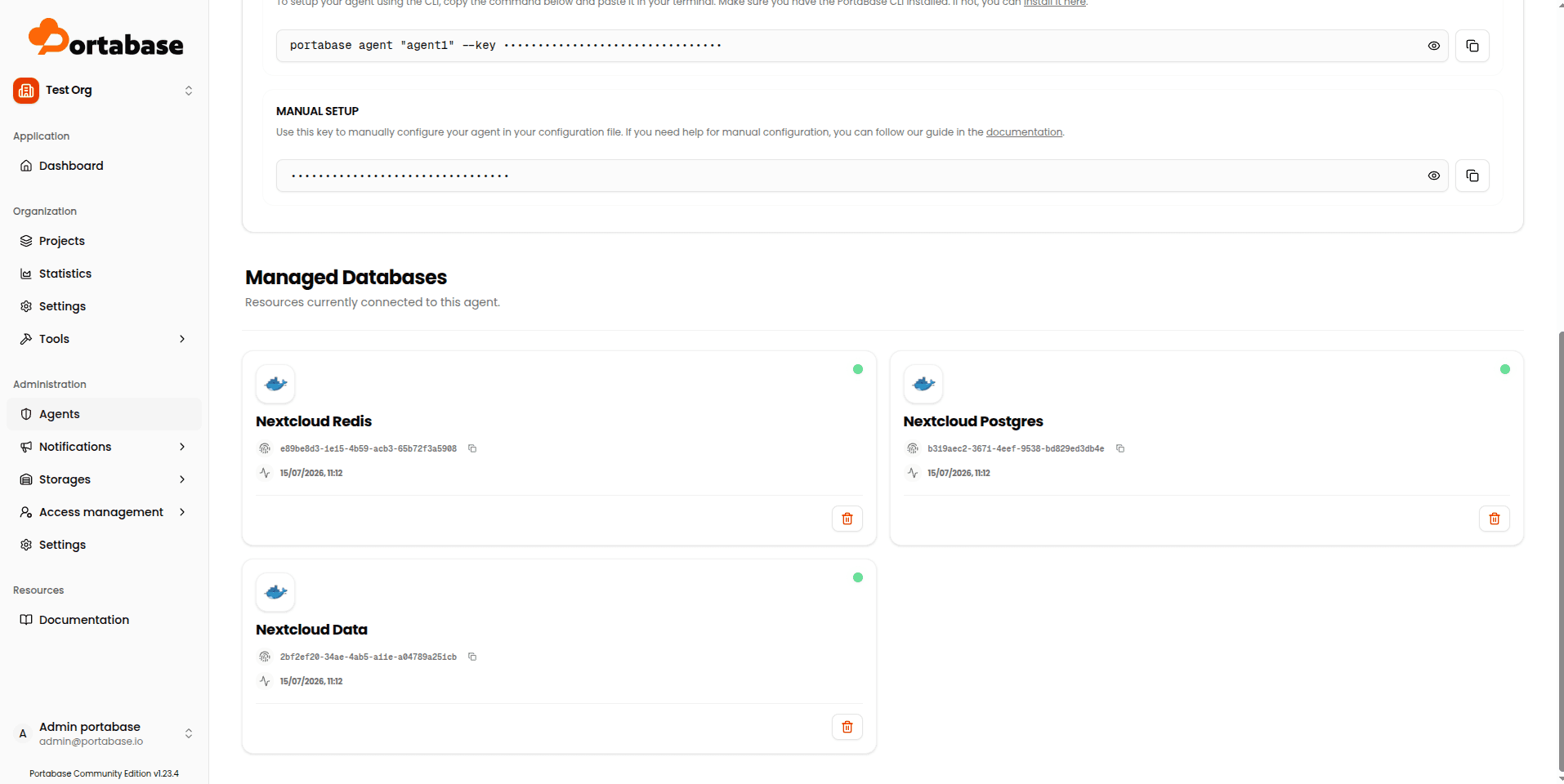Open Statistics page
This screenshot has width=1564, height=784.
click(104, 274)
